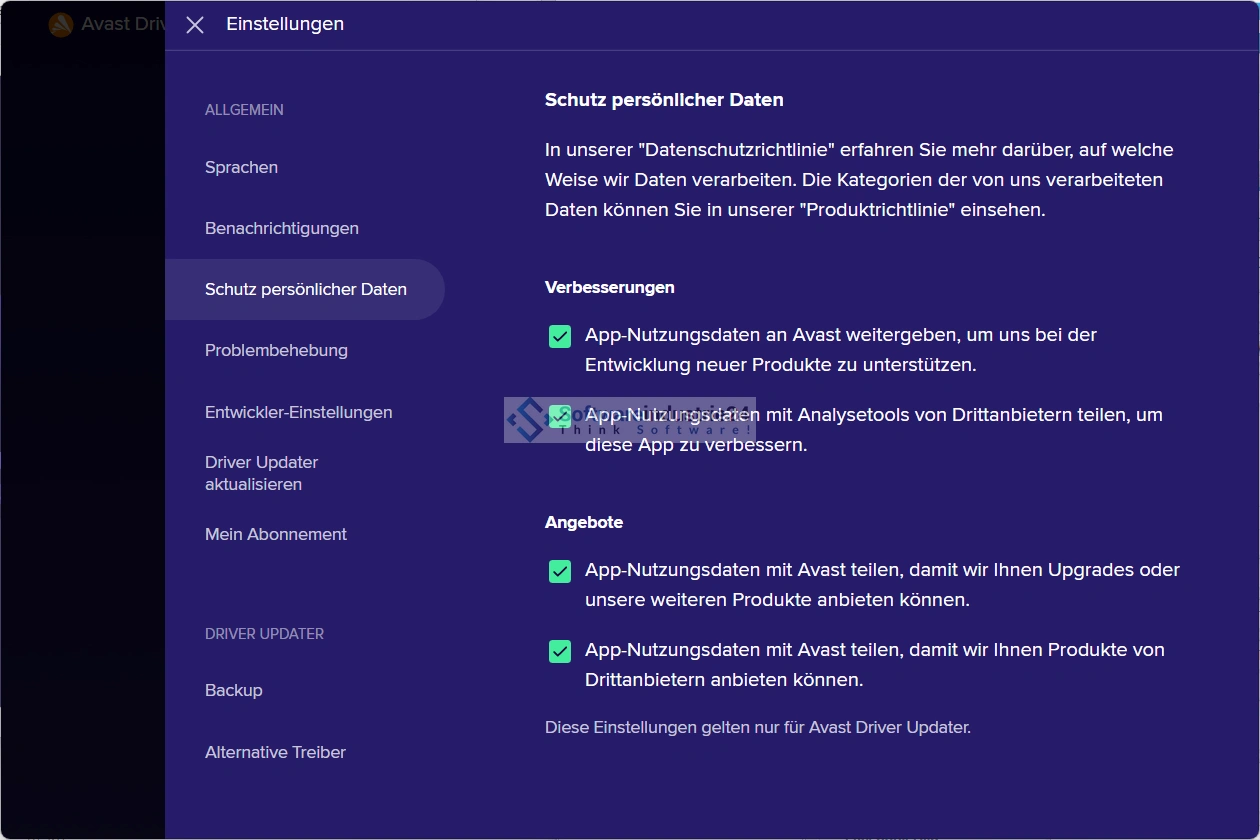The image size is (1260, 840).
Task: Open the Sprachen settings section
Action: click(x=241, y=167)
